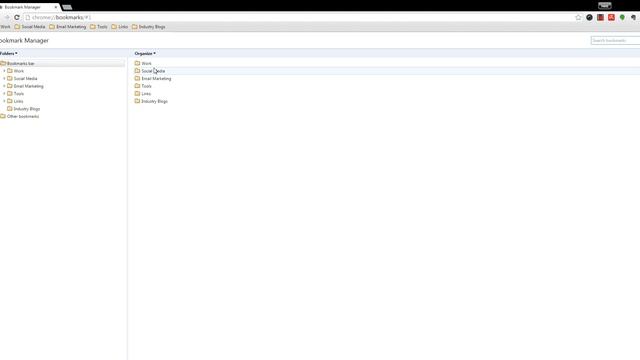Open the Chrome profile button in title bar
This screenshot has height=360, width=640.
[604, 5]
